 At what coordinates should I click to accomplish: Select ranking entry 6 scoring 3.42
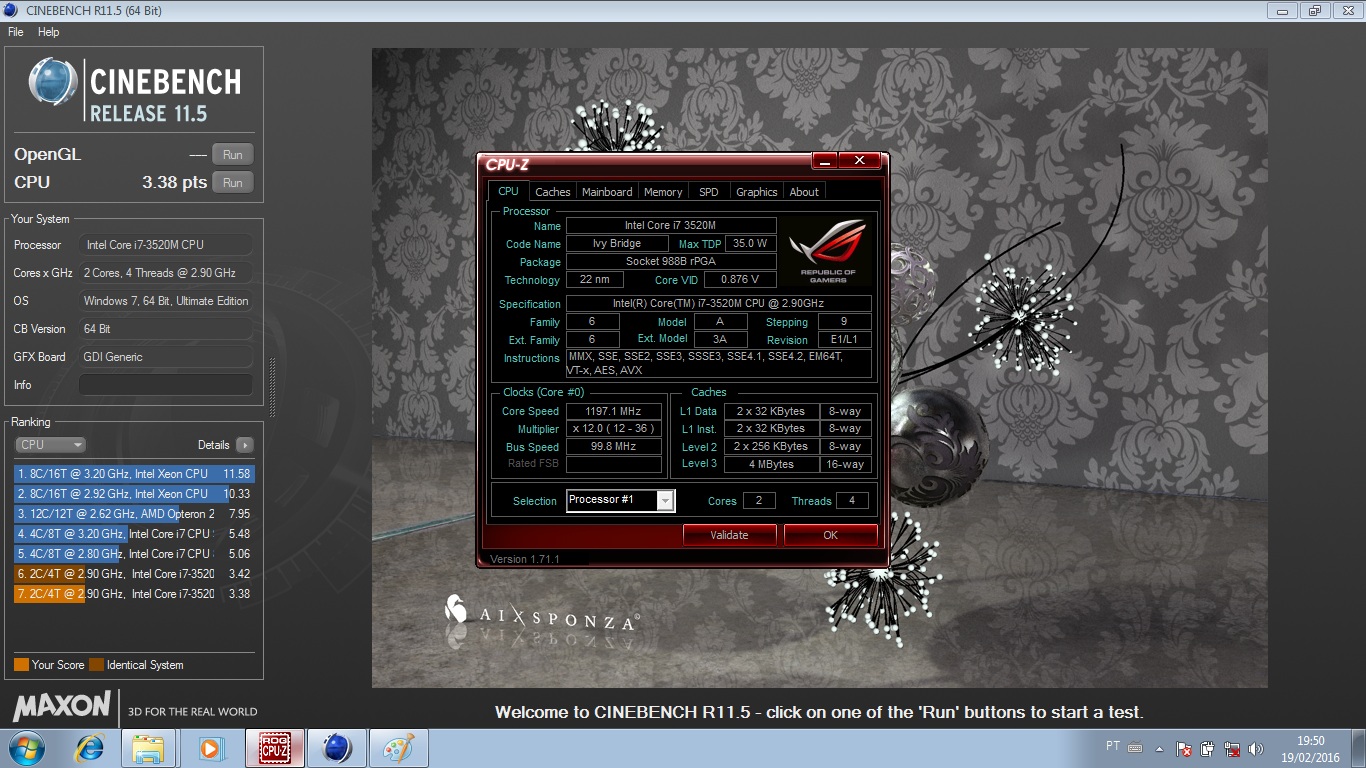(134, 574)
